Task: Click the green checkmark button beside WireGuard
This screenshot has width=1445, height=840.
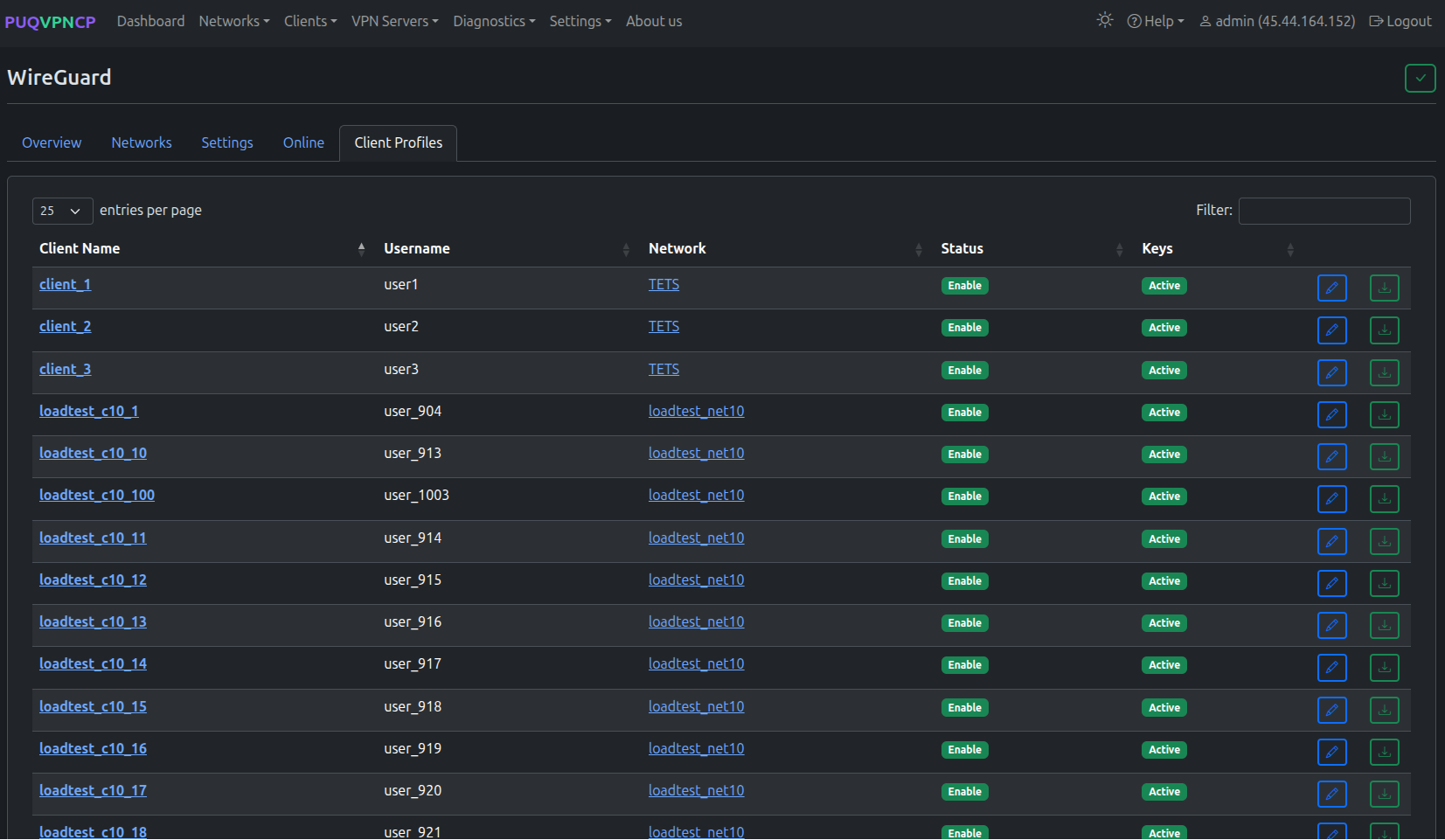Action: (x=1421, y=78)
